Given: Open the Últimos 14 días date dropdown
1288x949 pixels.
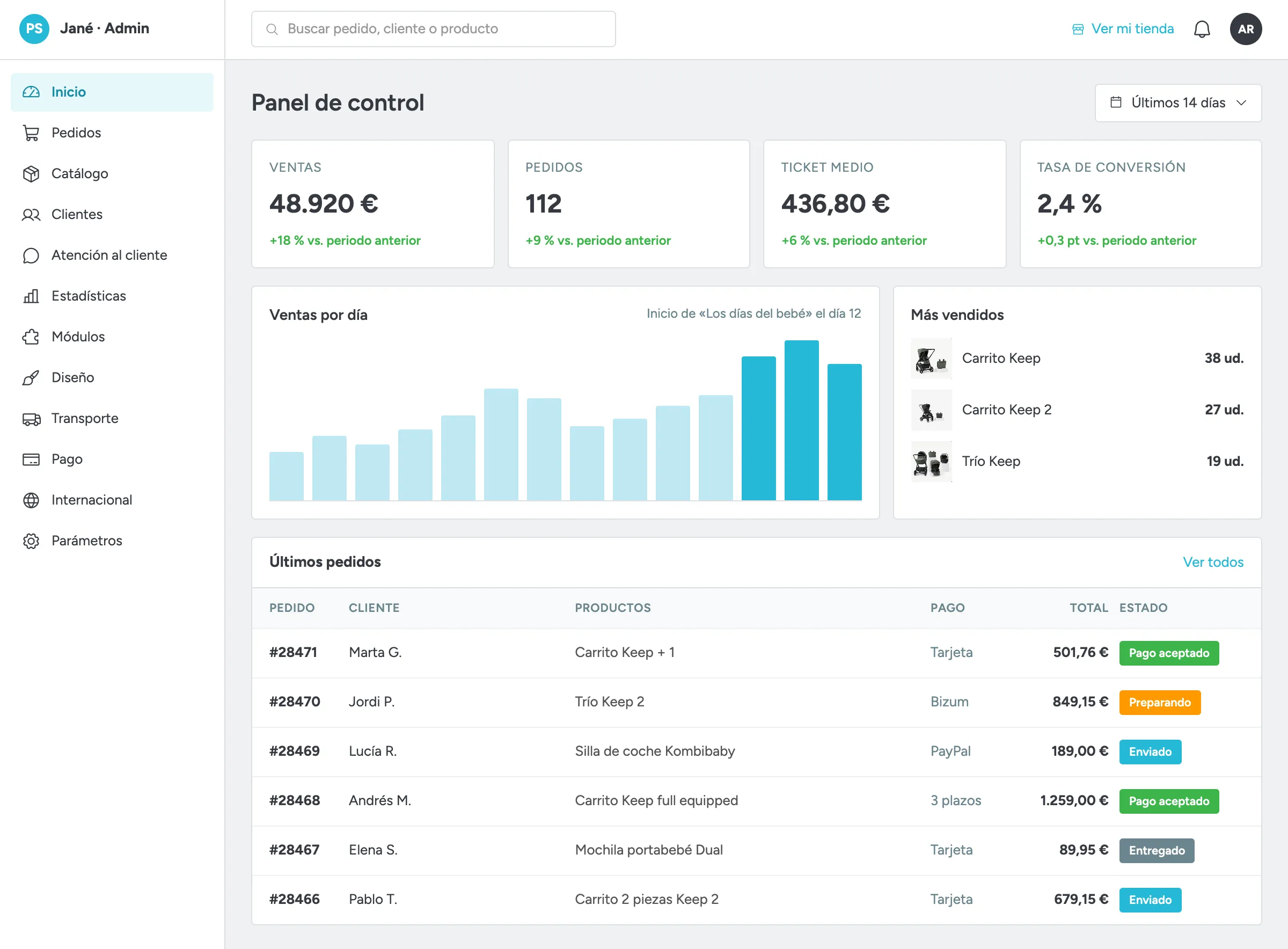Looking at the screenshot, I should [1178, 103].
